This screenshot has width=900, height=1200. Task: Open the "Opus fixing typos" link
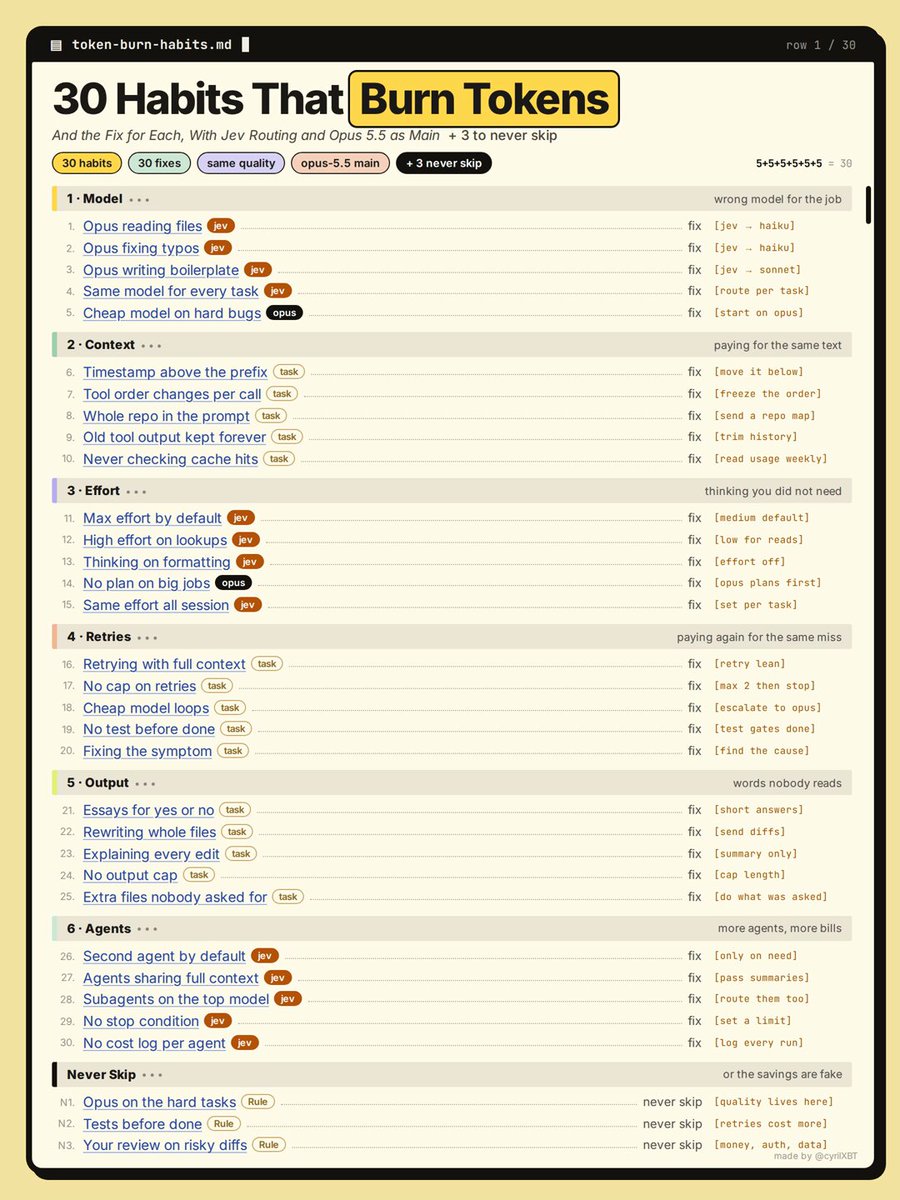pyautogui.click(x=141, y=248)
